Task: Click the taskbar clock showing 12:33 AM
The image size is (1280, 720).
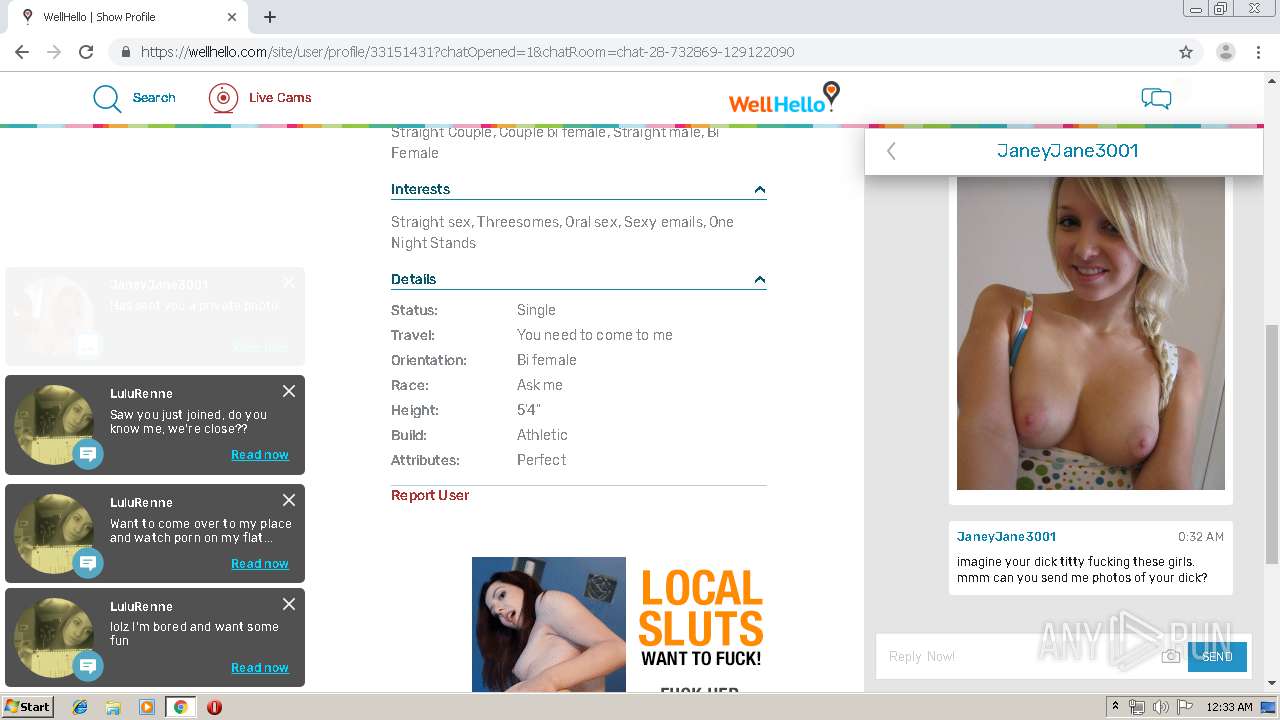Action: pos(1229,707)
